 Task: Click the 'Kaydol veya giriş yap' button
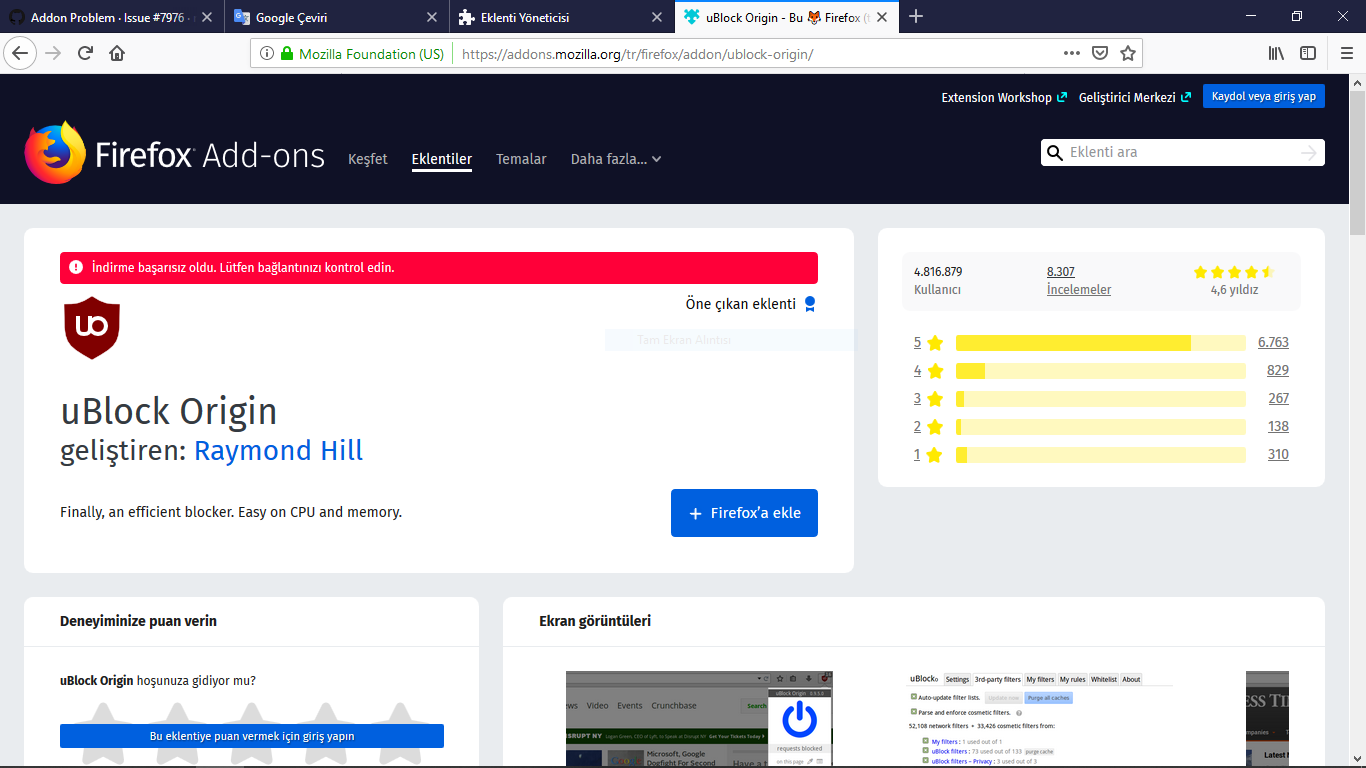1263,96
